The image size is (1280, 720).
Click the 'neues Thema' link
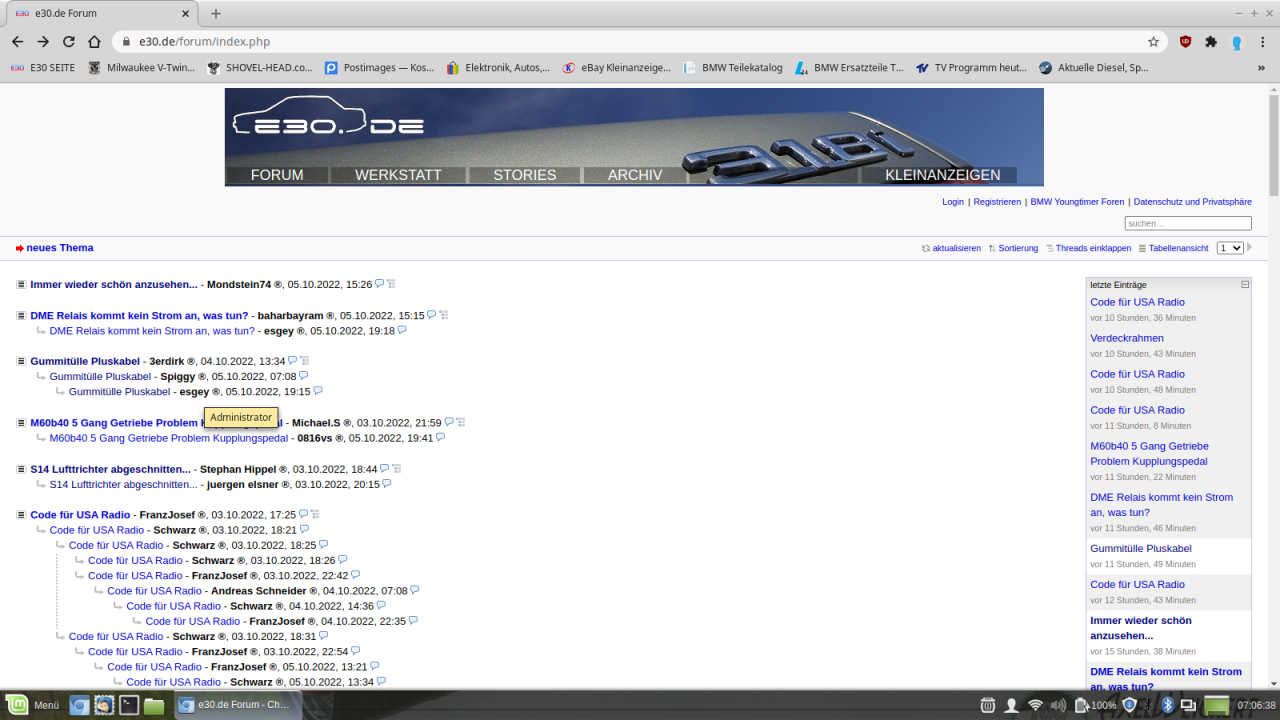pyautogui.click(x=60, y=248)
